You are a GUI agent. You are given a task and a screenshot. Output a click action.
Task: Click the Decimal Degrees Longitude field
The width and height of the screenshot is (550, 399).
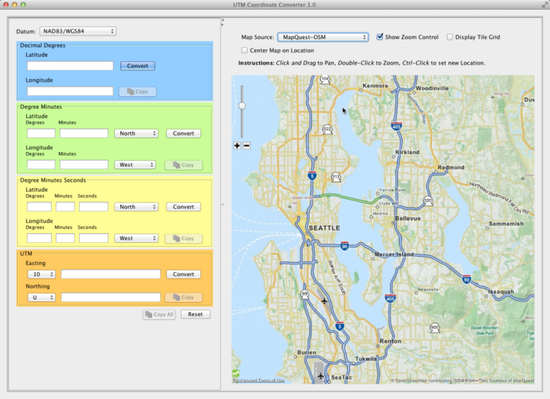point(70,92)
